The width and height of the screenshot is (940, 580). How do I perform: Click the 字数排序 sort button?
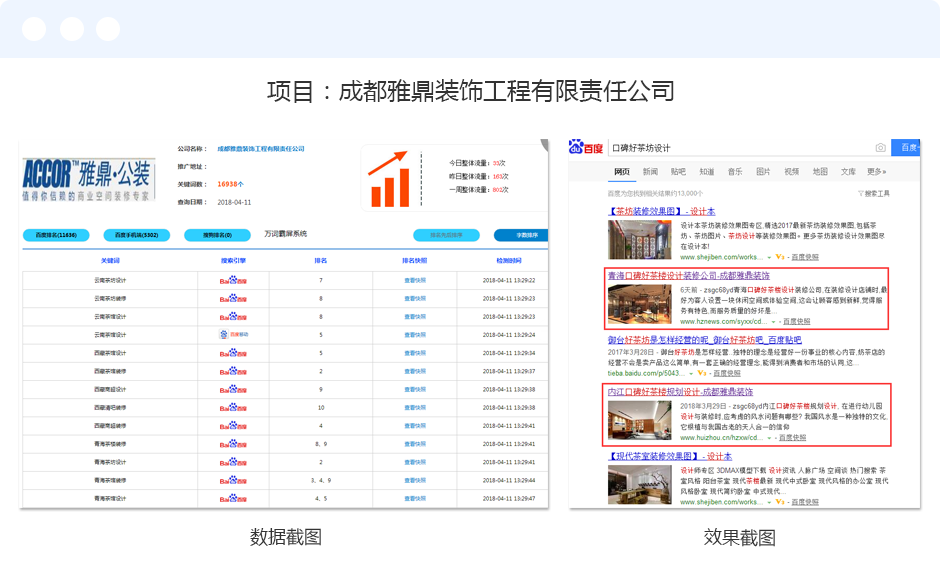coord(521,236)
